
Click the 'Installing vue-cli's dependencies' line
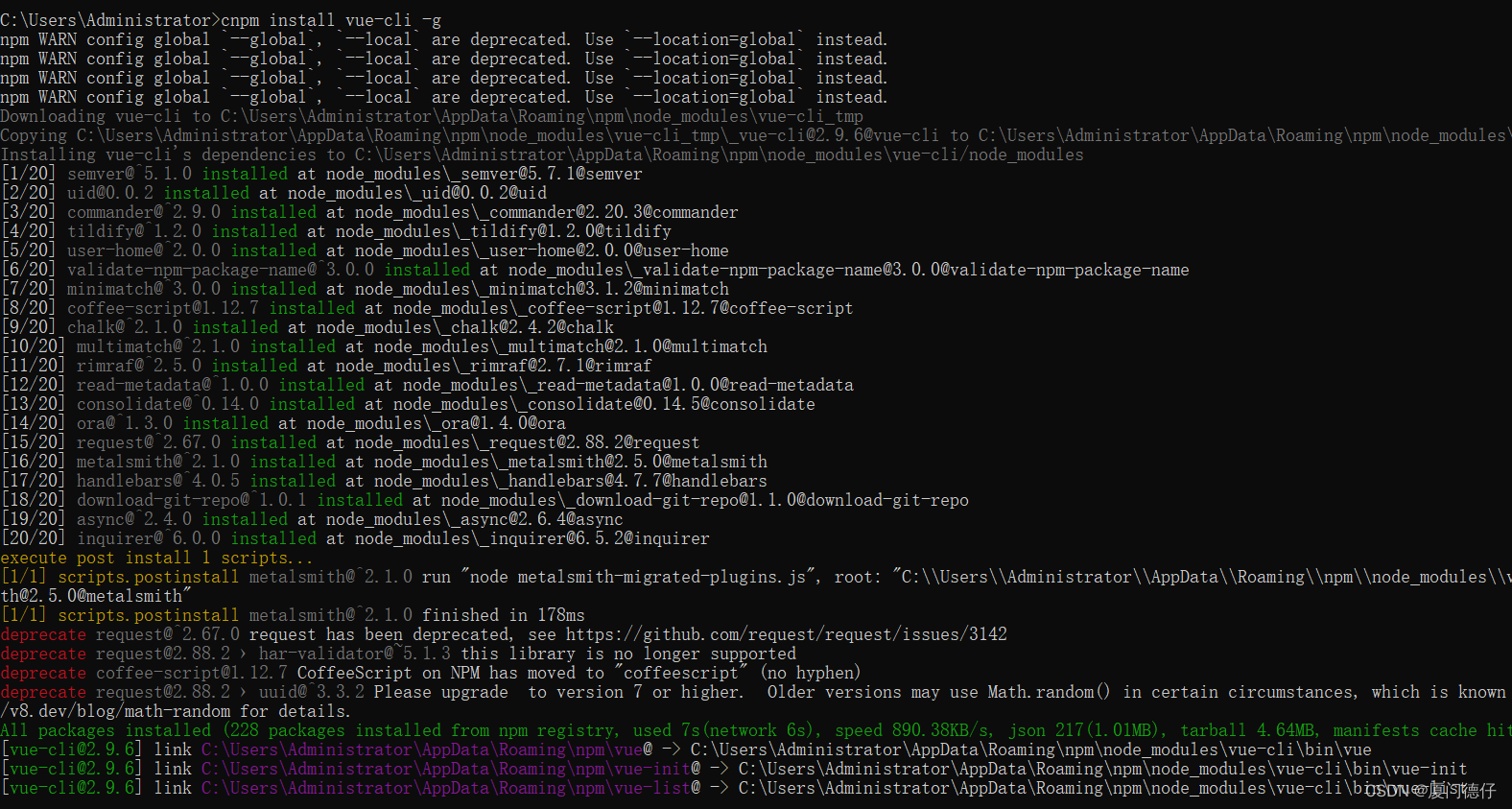[x=542, y=155]
